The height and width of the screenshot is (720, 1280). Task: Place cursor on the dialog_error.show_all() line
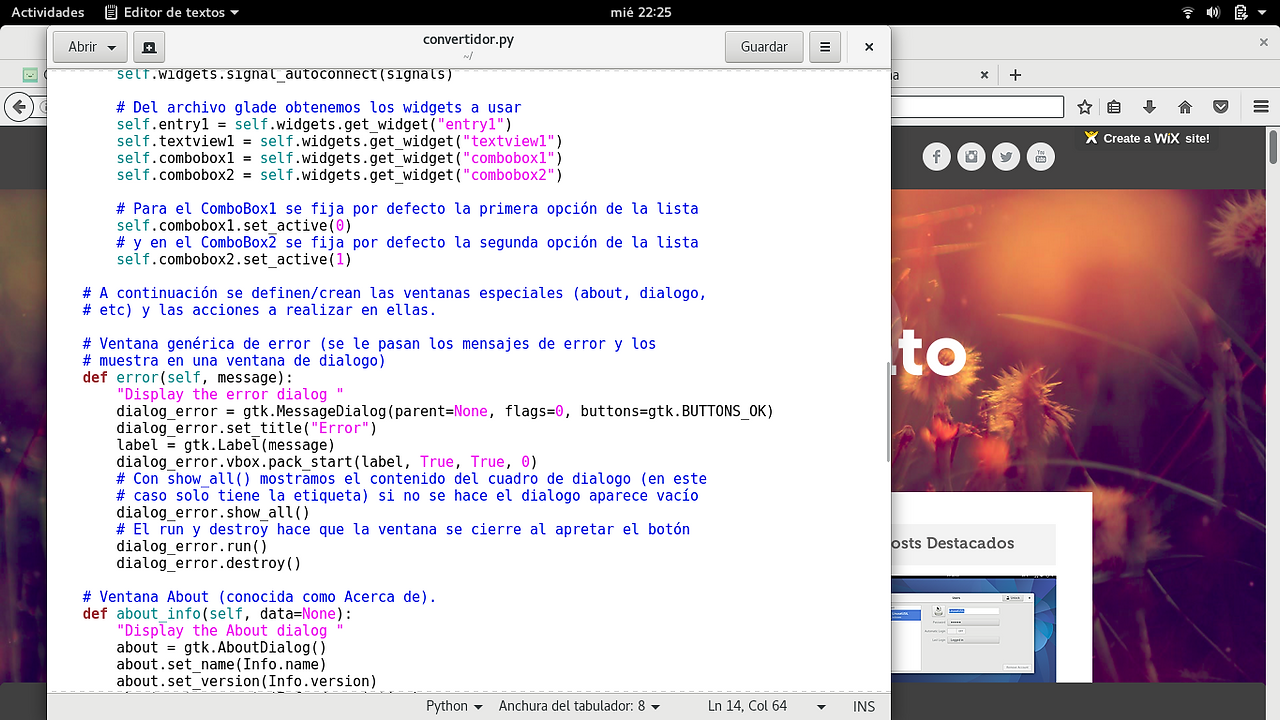(x=213, y=513)
